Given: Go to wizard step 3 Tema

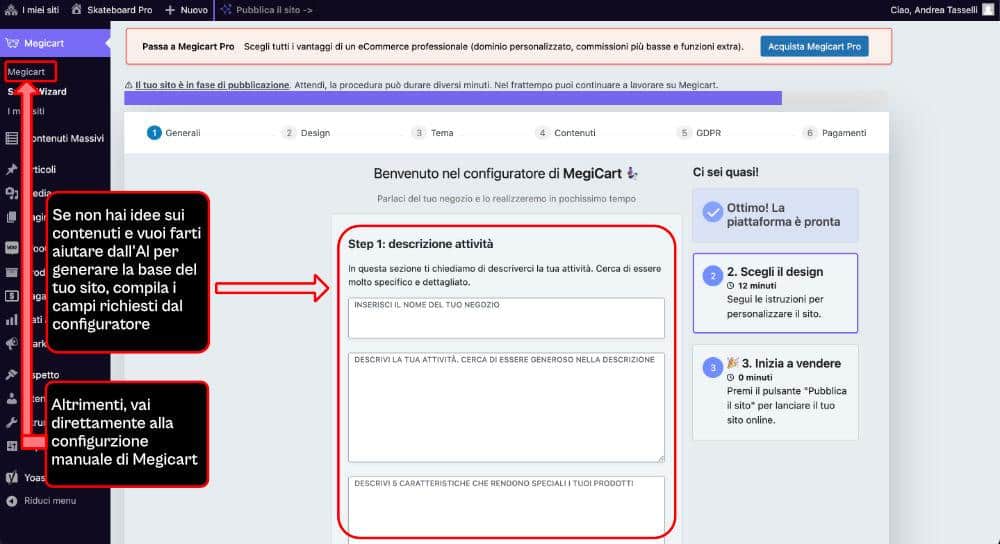Looking at the screenshot, I should tap(432, 133).
